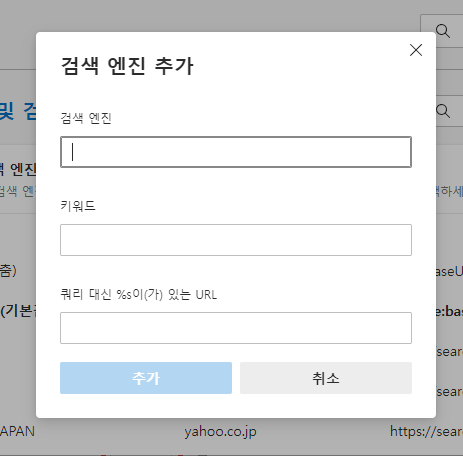Click the top search magnifier icon behind dialog

click(x=443, y=31)
